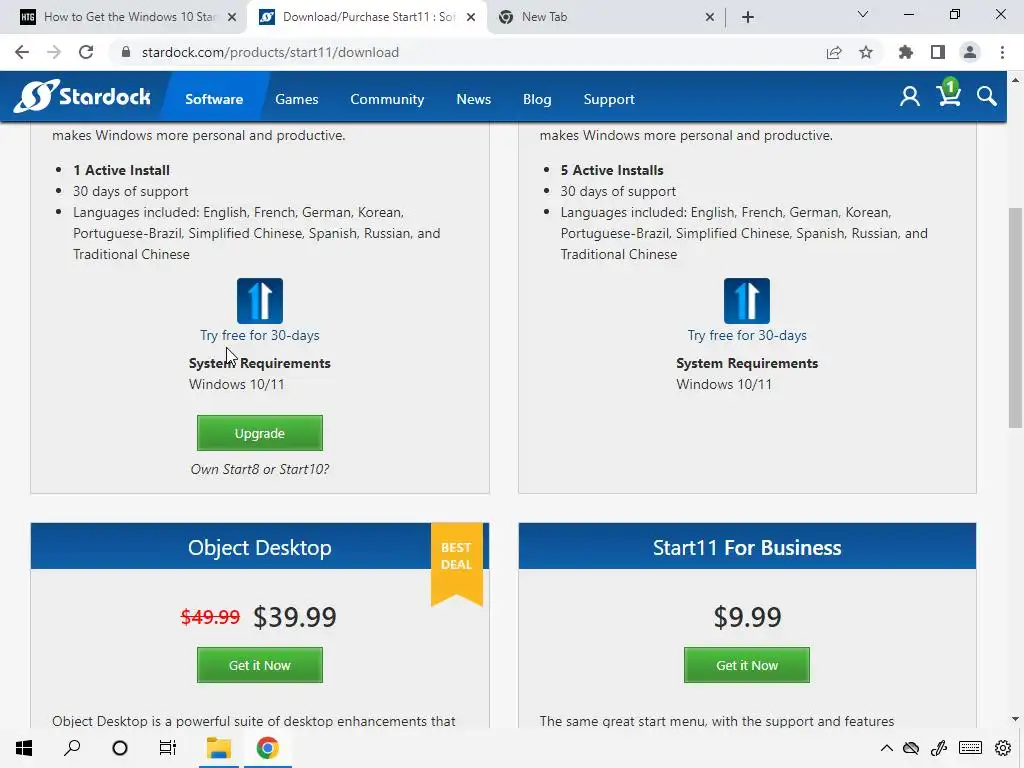The height and width of the screenshot is (768, 1024).
Task: Toggle the Chrome side panel icon
Action: [938, 52]
